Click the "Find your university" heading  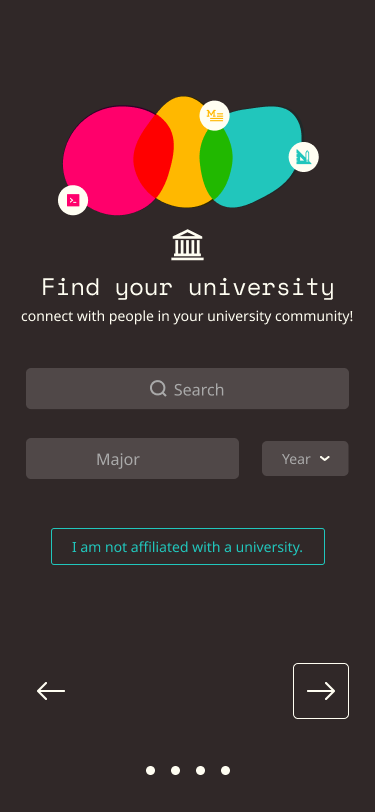(x=188, y=287)
